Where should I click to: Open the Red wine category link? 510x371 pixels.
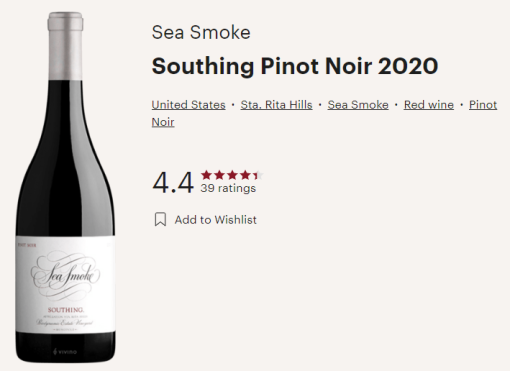tap(429, 105)
